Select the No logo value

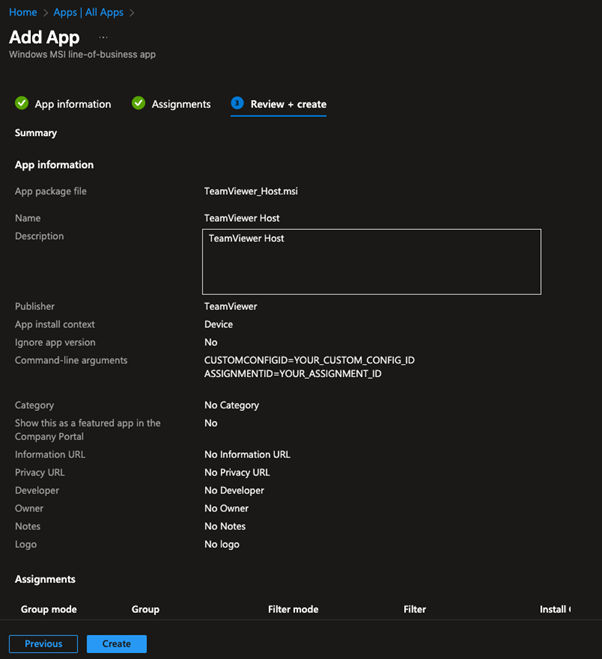(x=222, y=544)
